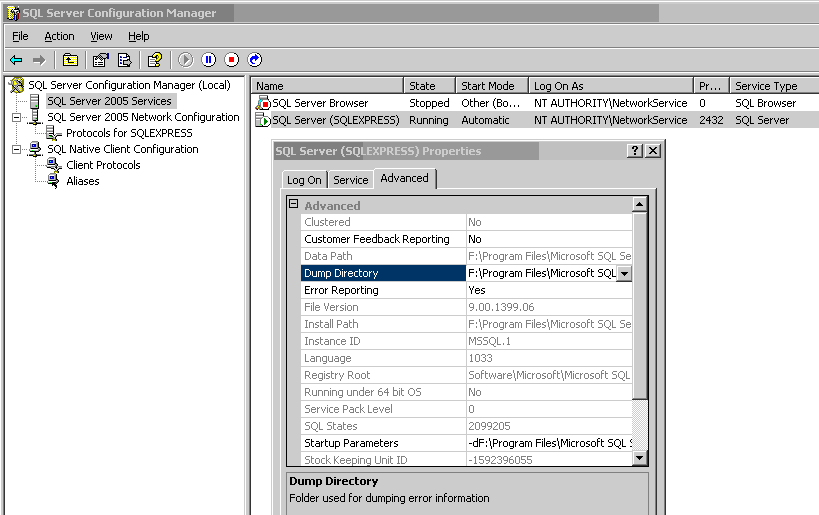Click the Back arrow toolbar icon
This screenshot has width=819, height=515.
tap(16, 60)
